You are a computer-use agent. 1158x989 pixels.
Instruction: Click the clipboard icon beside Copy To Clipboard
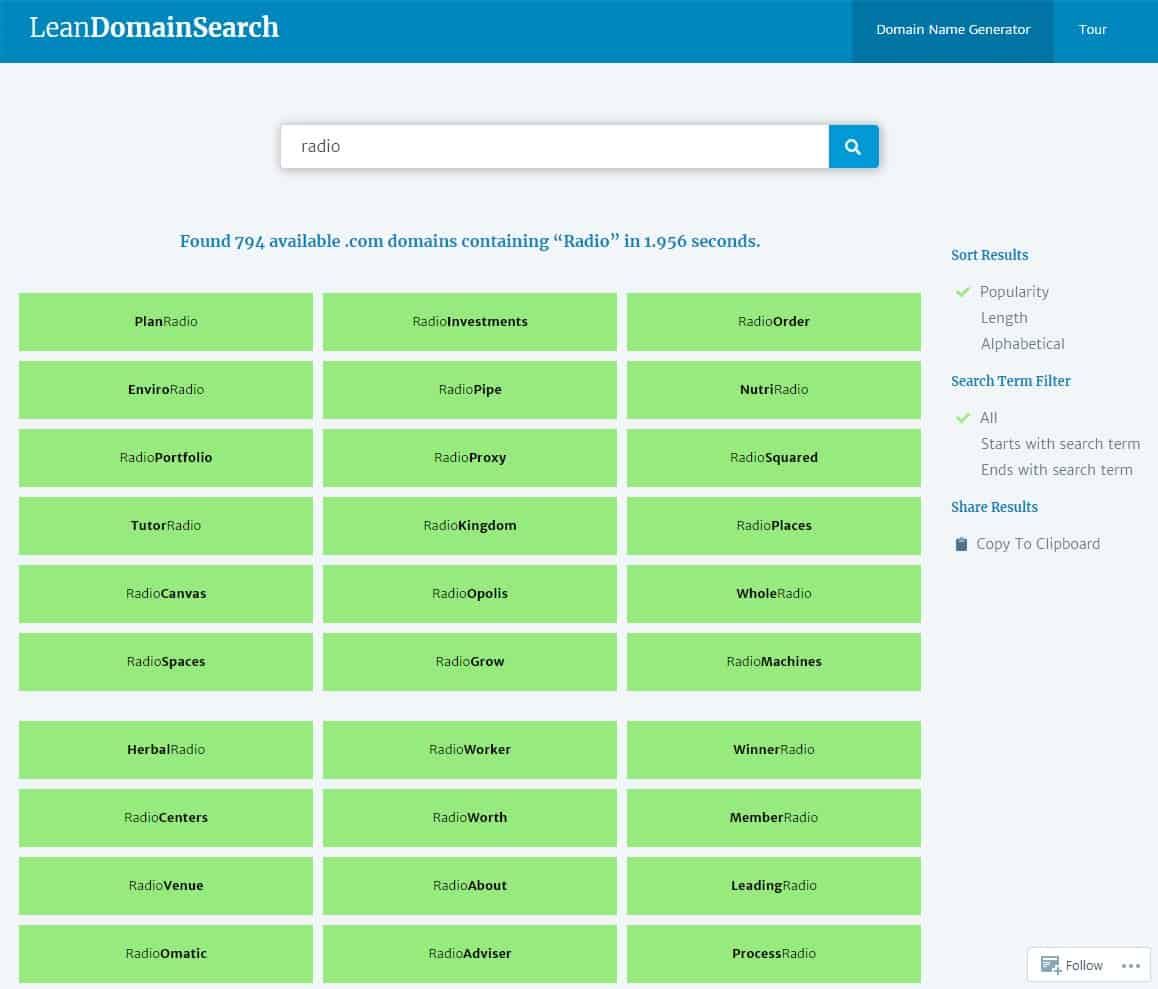pyautogui.click(x=960, y=544)
